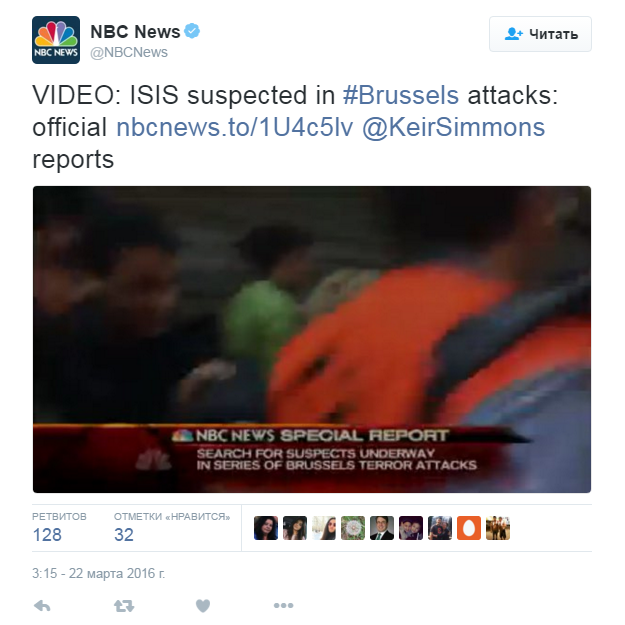Click the blue verified badge
This screenshot has width=625, height=625.
[192, 31]
